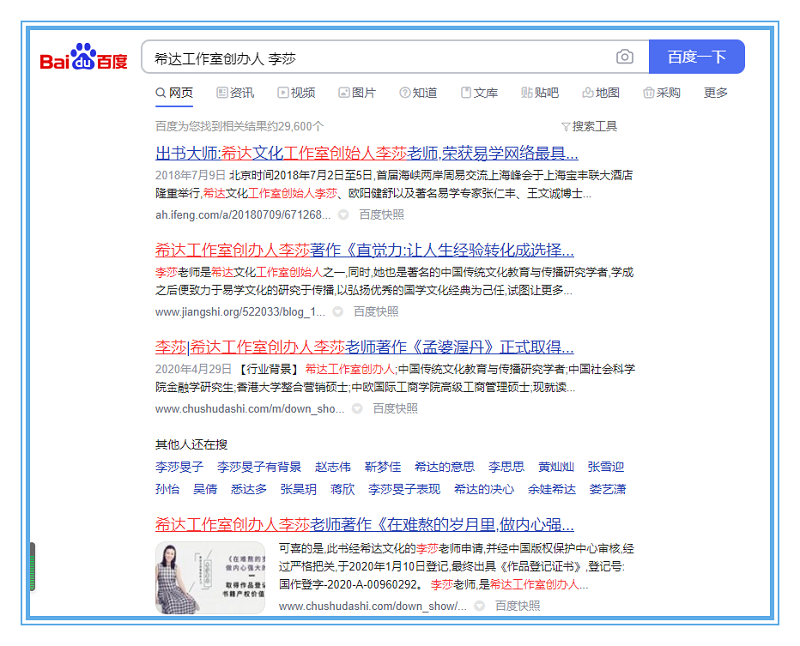Expand the dropdown arrow beside jiangshi.org URL
800x646 pixels.
tap(337, 312)
